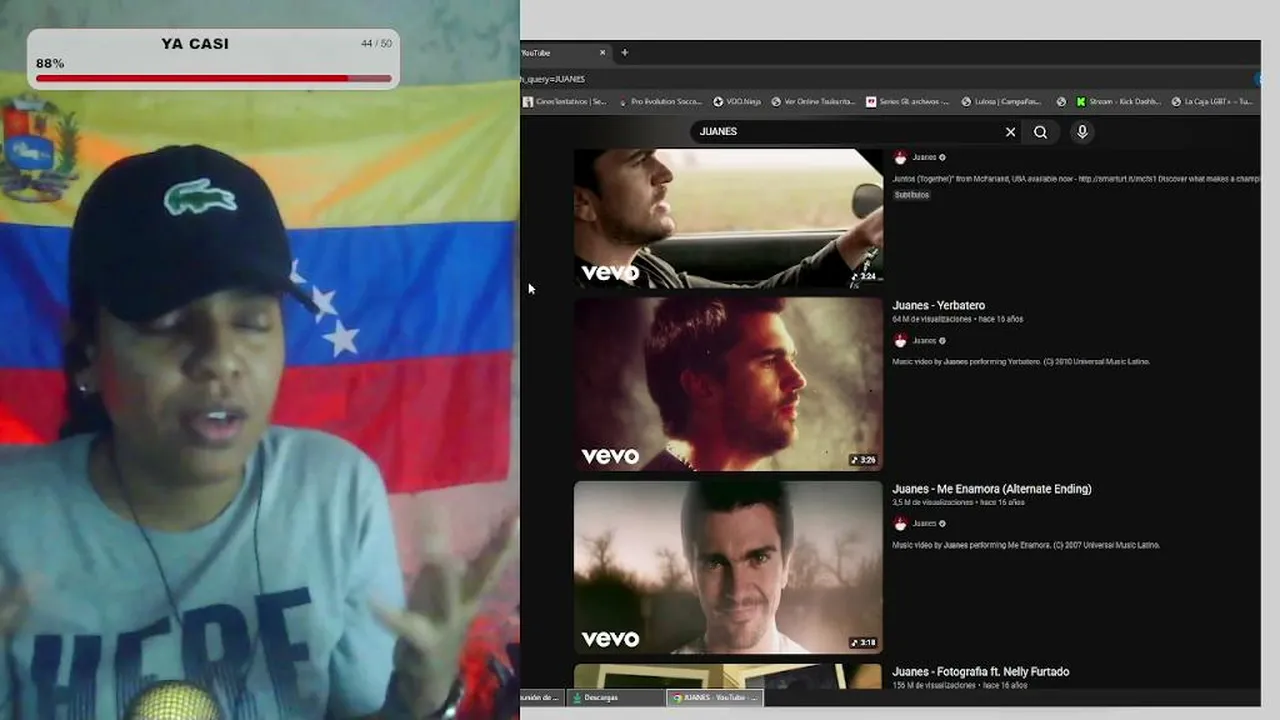Open the CinesTentativos bookmark
This screenshot has height=720, width=1280.
coord(565,101)
